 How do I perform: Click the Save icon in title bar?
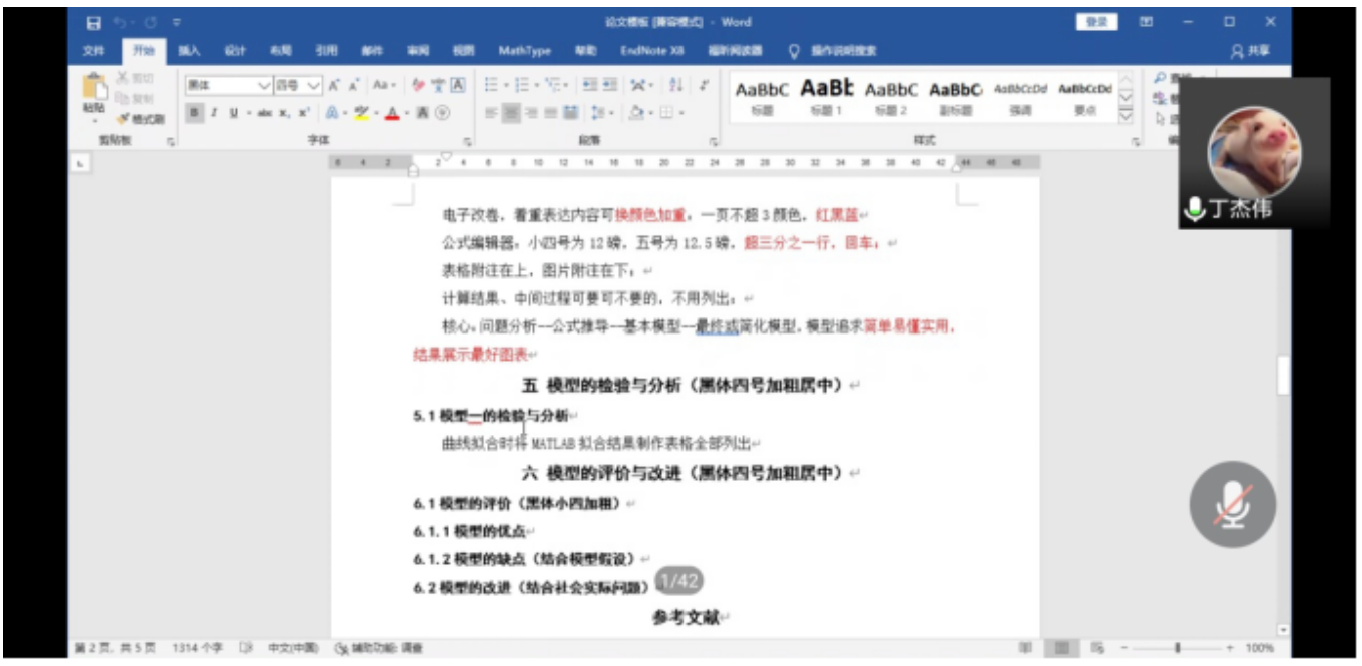click(93, 22)
